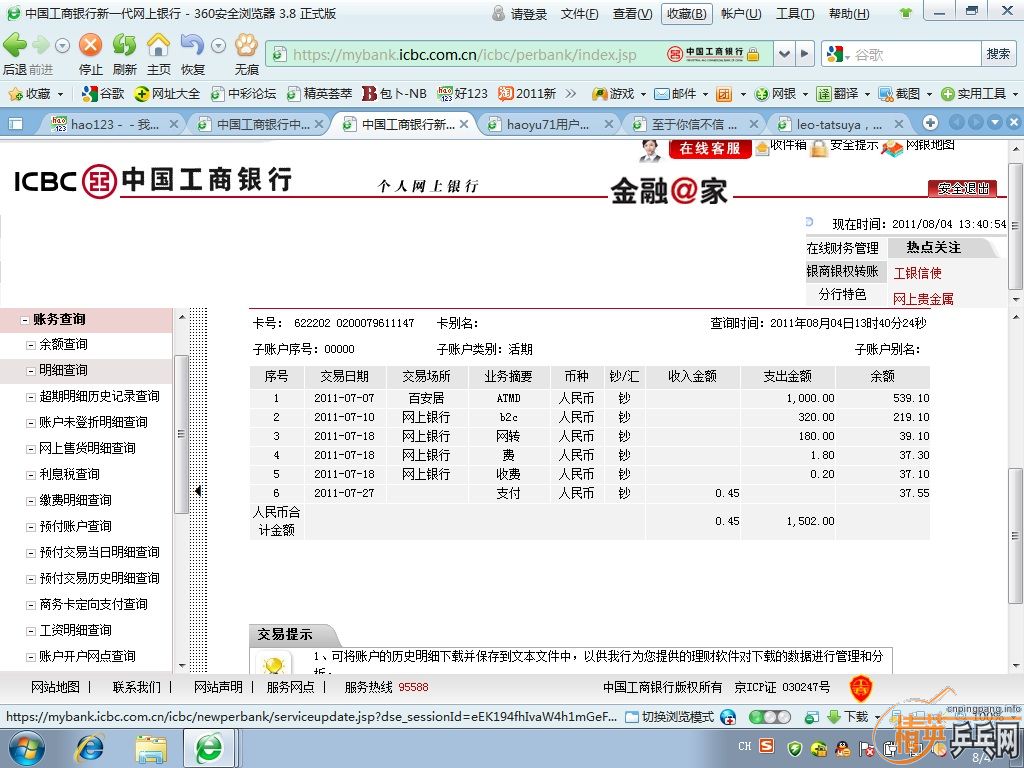Screen dimensions: 1024x768
Task: Open the 网址大全 bookmark
Action: (x=167, y=94)
